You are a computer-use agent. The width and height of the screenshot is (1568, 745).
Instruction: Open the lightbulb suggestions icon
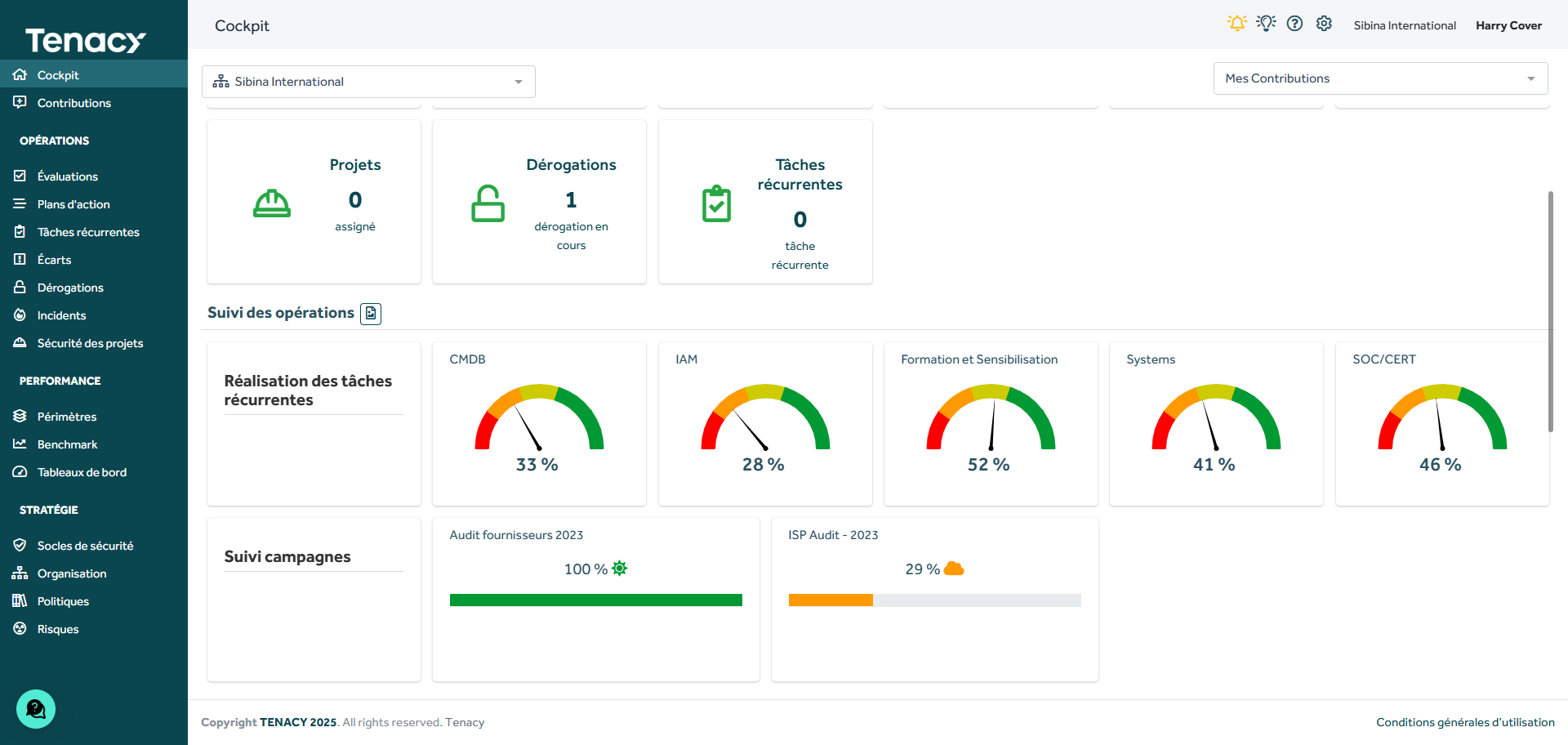coord(1266,24)
